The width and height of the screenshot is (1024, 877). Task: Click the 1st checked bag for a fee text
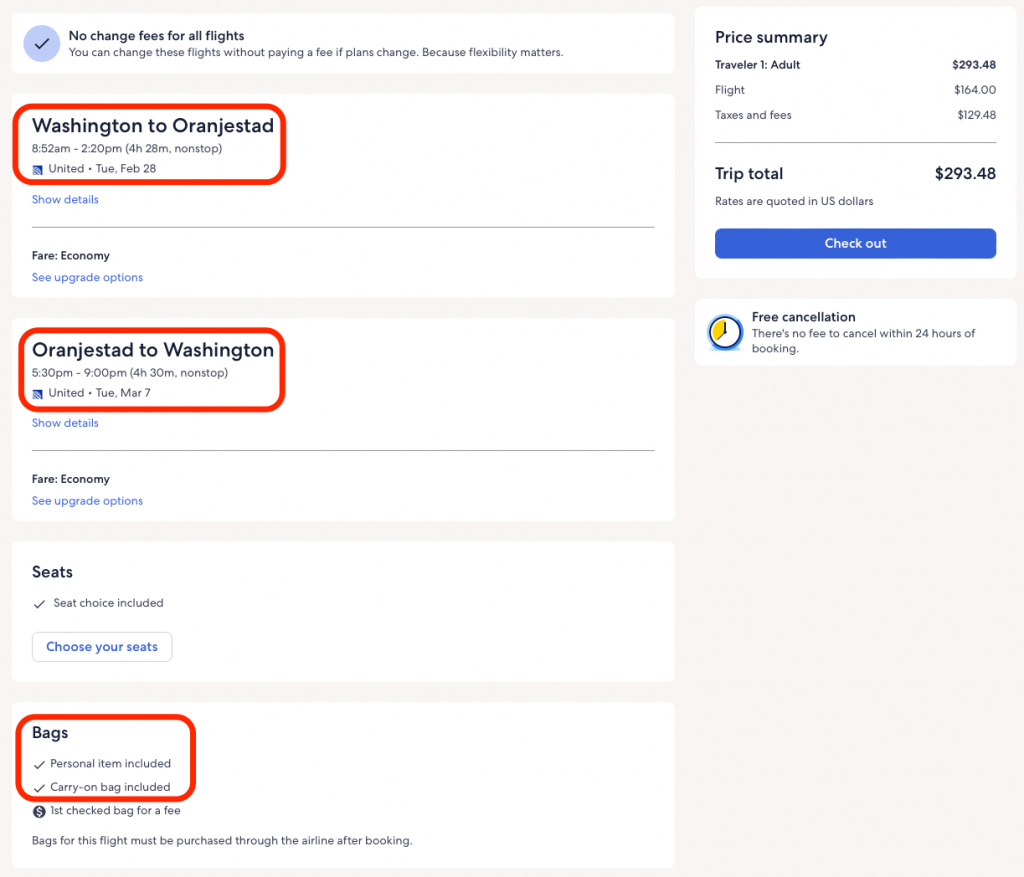115,811
